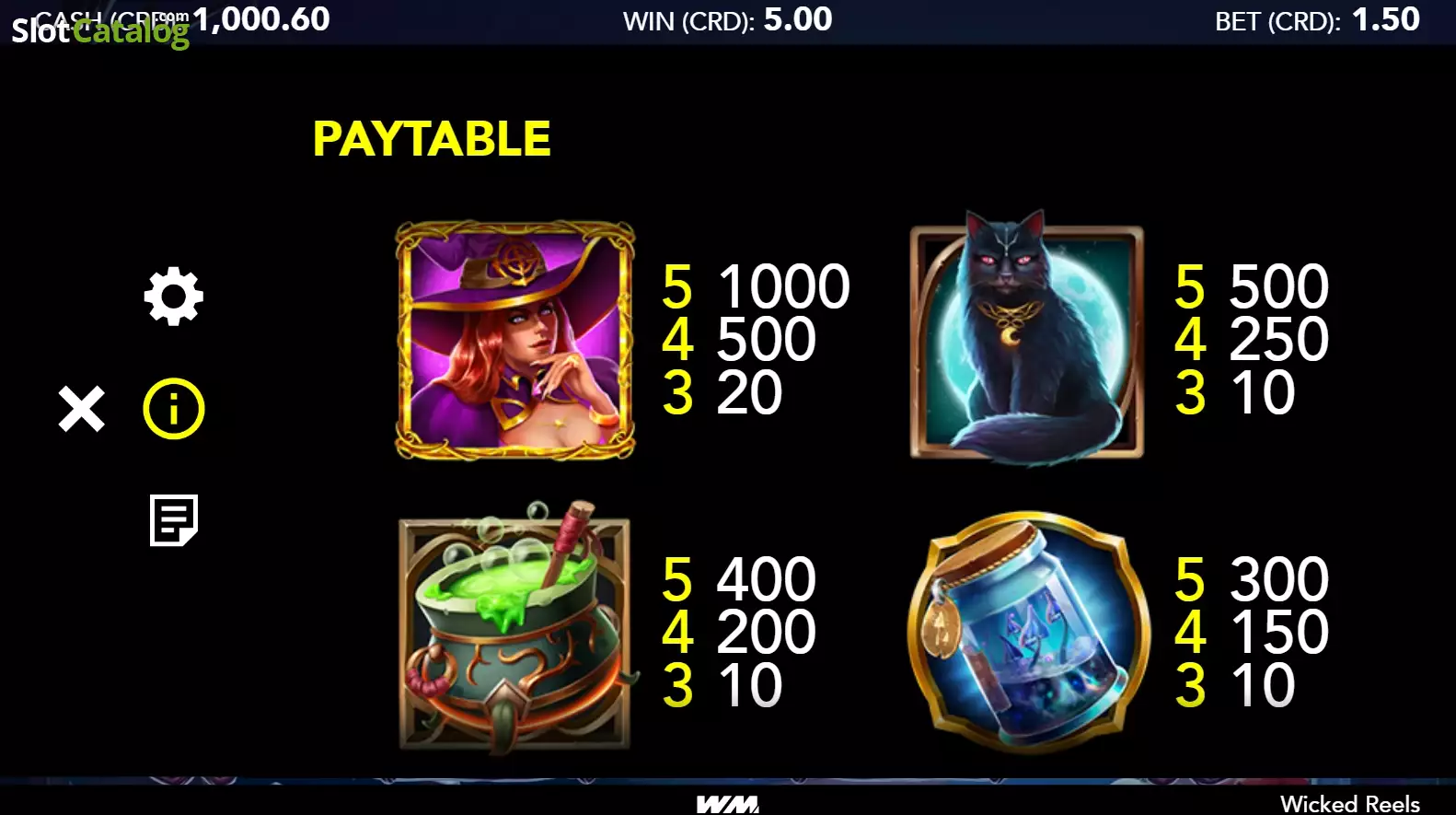1456x815 pixels.
Task: Click the Wicked Reels title text
Action: [1349, 803]
